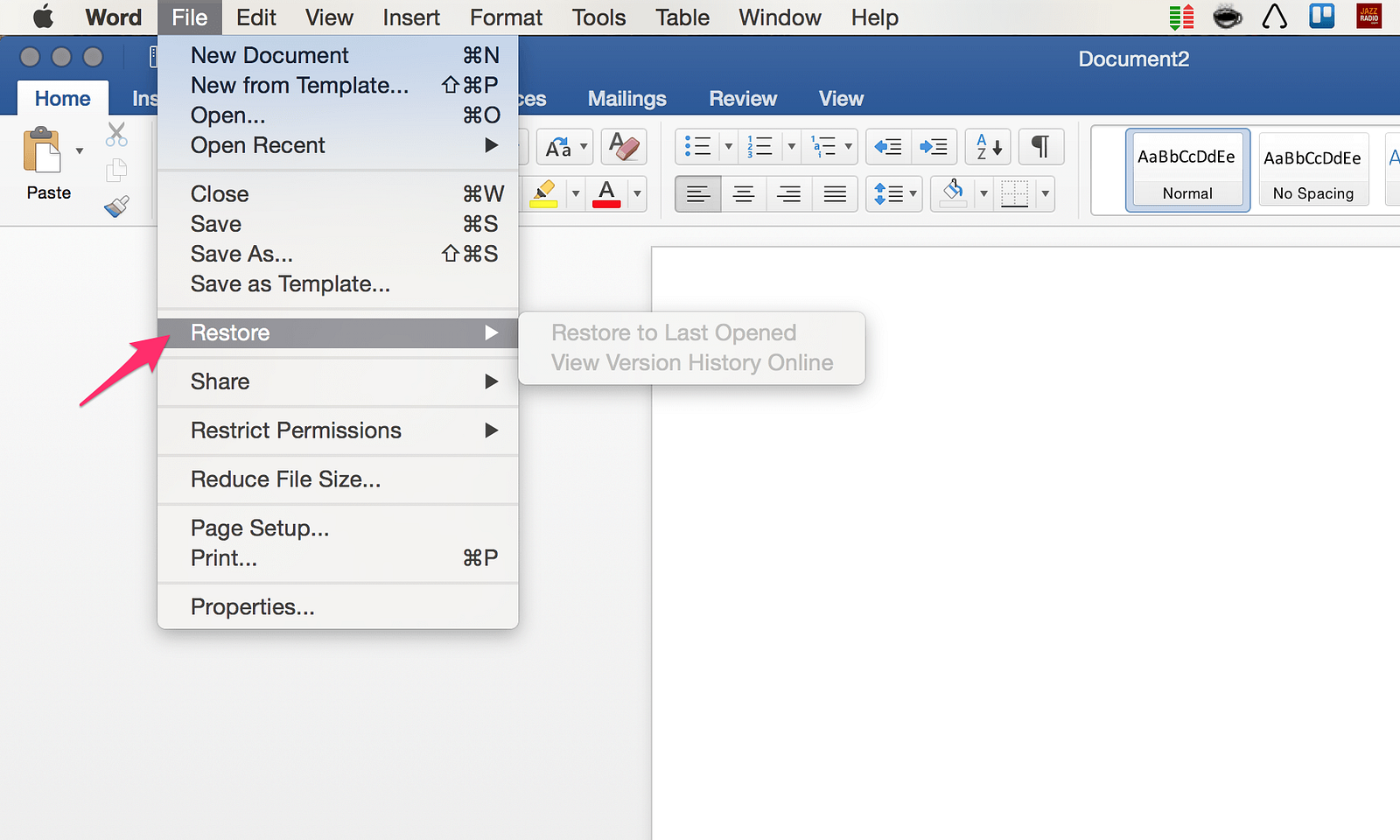1400x840 pixels.
Task: Apply numbered list formatting
Action: coord(759,146)
